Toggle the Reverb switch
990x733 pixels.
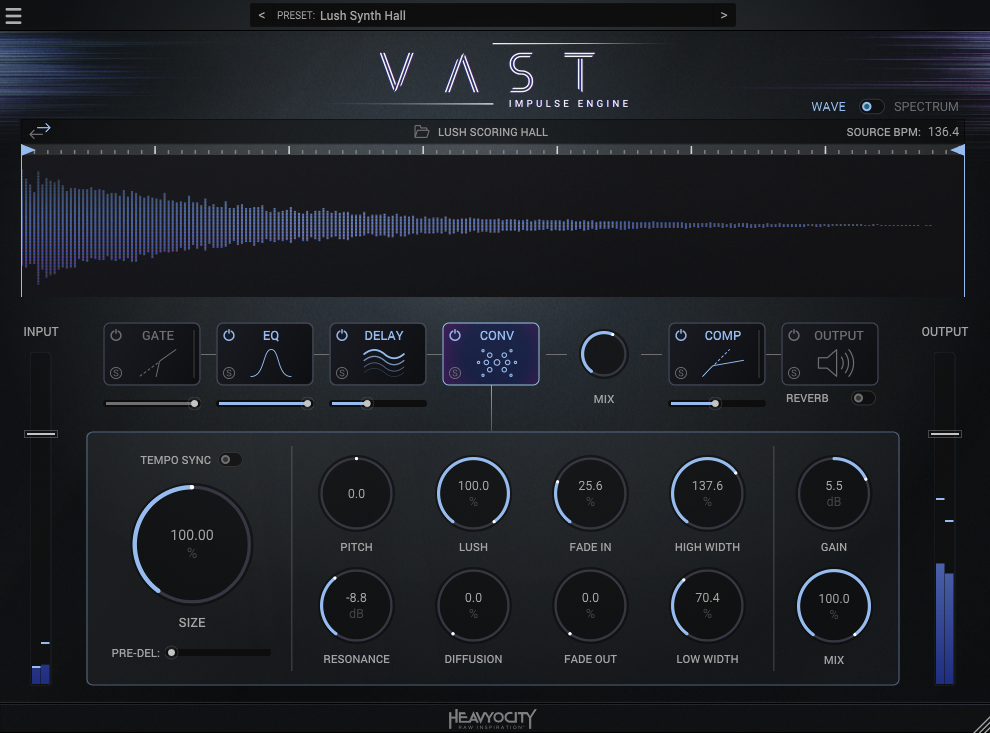tap(861, 398)
